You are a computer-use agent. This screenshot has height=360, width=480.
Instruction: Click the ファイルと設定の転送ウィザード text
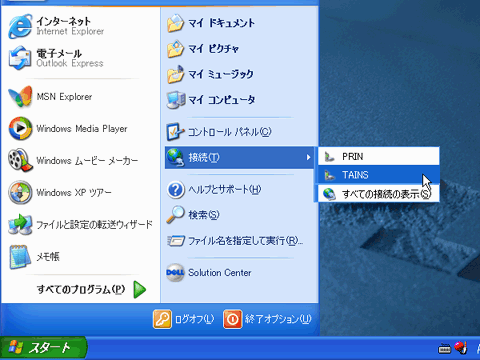click(x=94, y=225)
